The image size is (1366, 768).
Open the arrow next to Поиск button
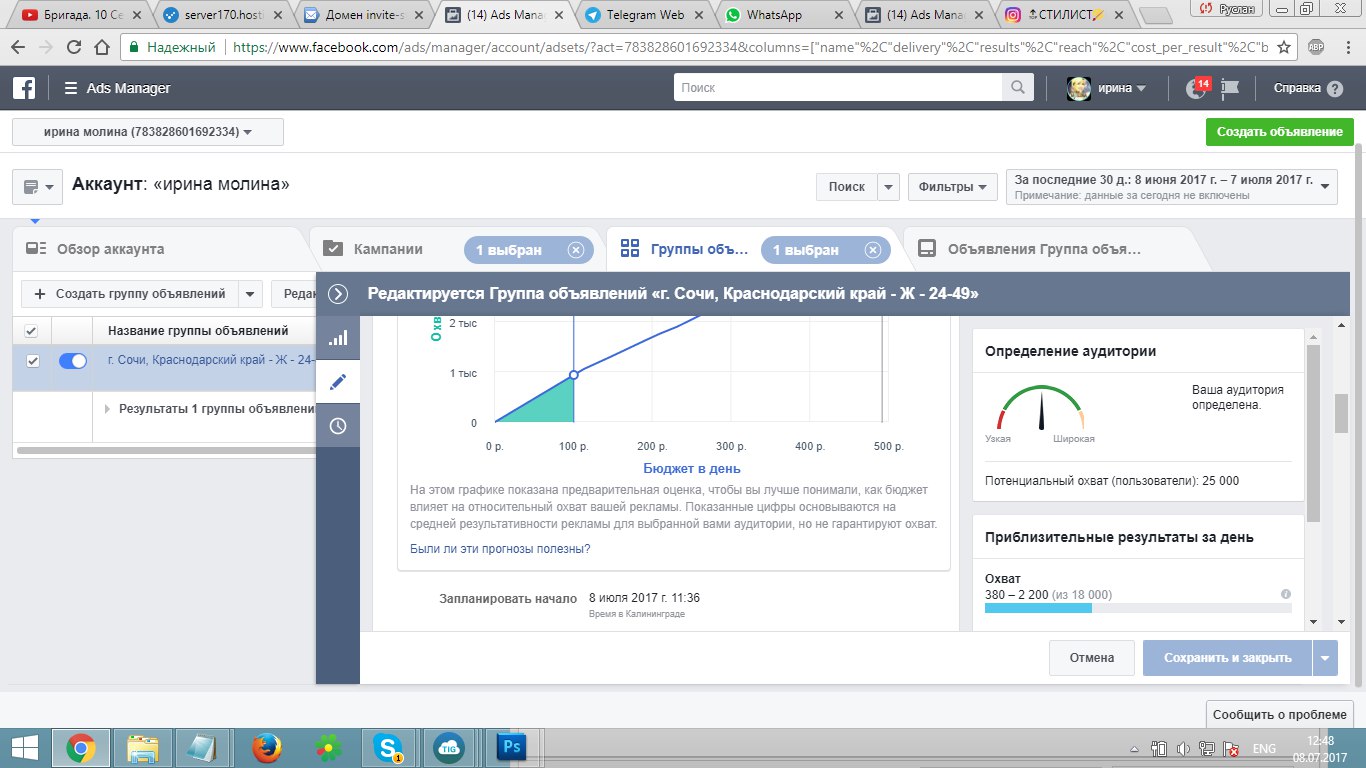tap(889, 187)
